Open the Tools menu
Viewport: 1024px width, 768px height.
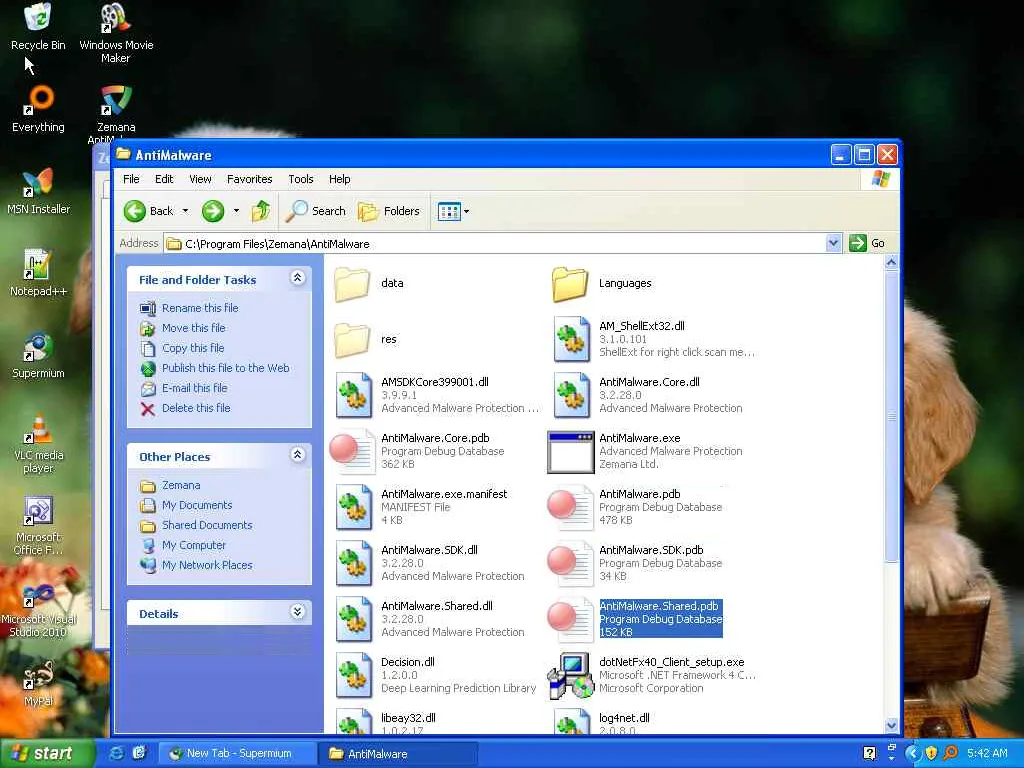[x=300, y=179]
